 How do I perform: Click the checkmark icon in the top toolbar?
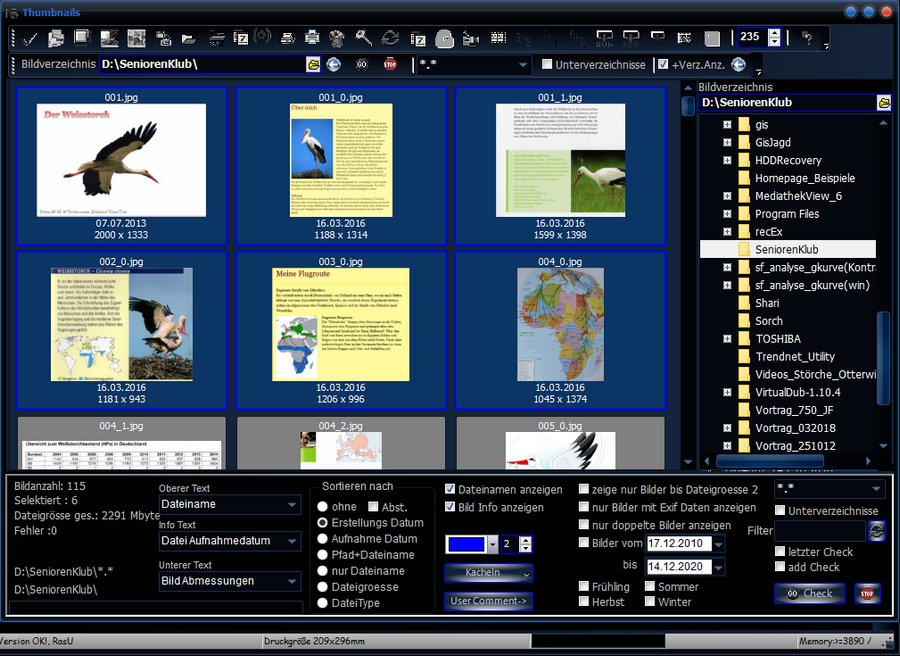(29, 39)
